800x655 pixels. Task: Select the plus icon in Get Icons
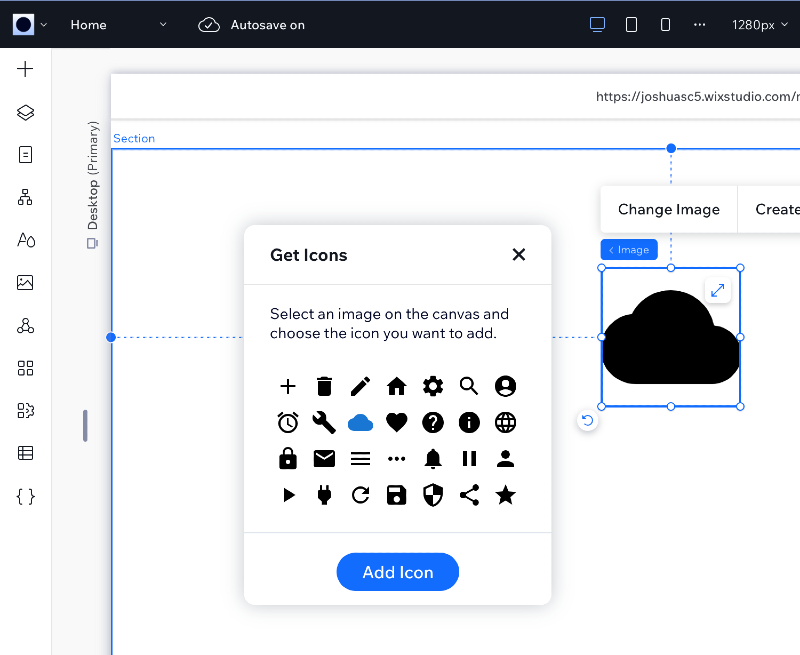point(288,386)
